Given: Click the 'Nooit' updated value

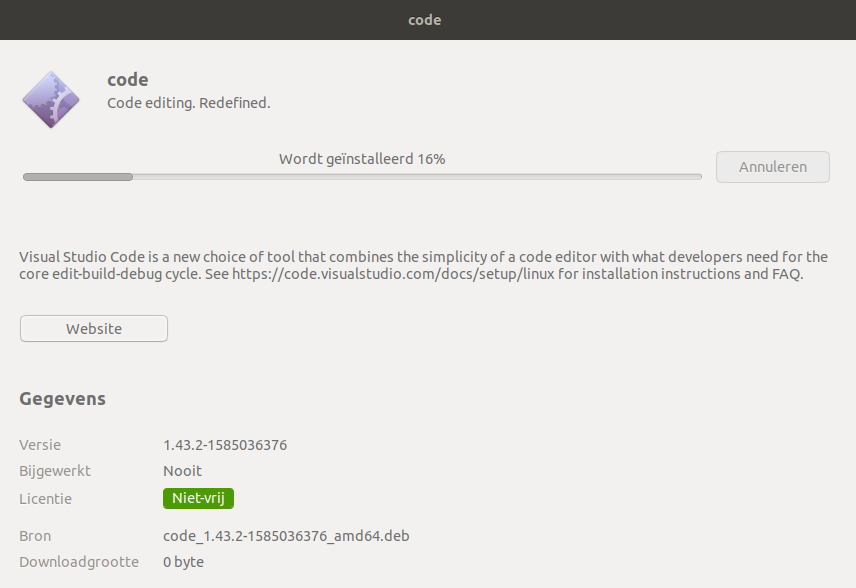Looking at the screenshot, I should pos(182,471).
